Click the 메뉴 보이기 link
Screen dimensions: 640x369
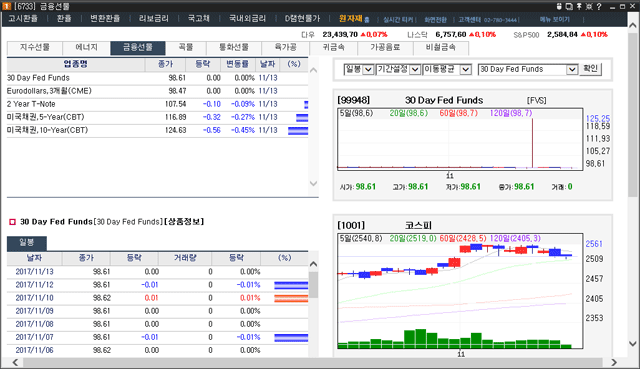(x=554, y=19)
